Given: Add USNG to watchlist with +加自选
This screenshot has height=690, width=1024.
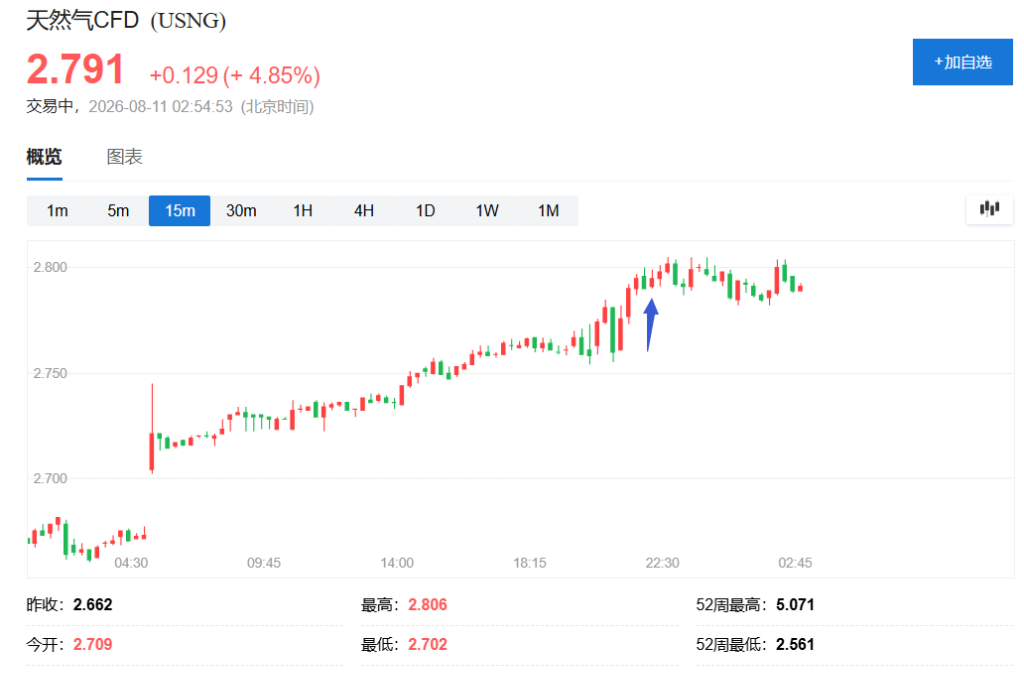Looking at the screenshot, I should click(x=963, y=62).
